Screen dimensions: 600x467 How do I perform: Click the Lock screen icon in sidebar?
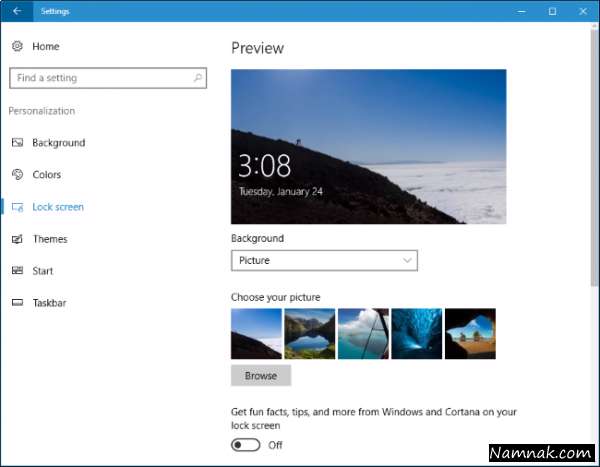(18, 207)
